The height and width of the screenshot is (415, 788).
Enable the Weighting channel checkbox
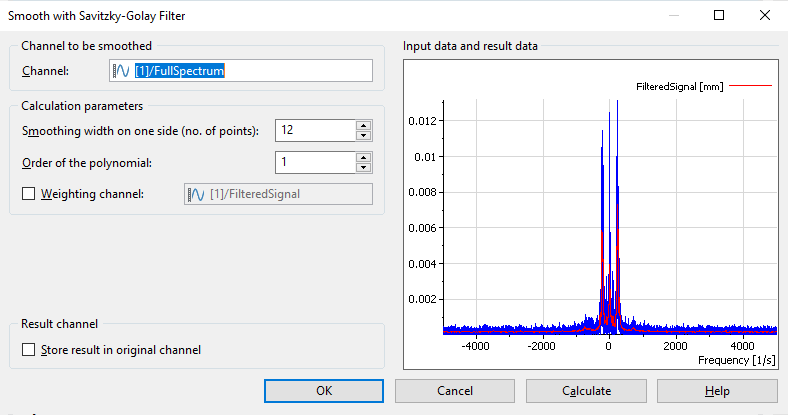[29, 194]
